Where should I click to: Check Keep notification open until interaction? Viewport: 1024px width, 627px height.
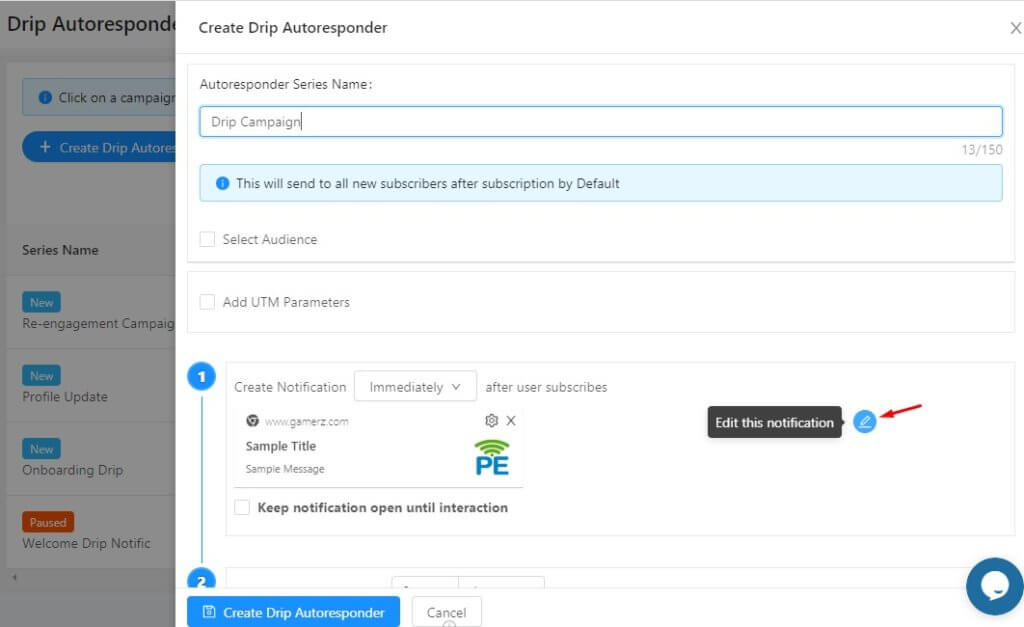coord(242,507)
